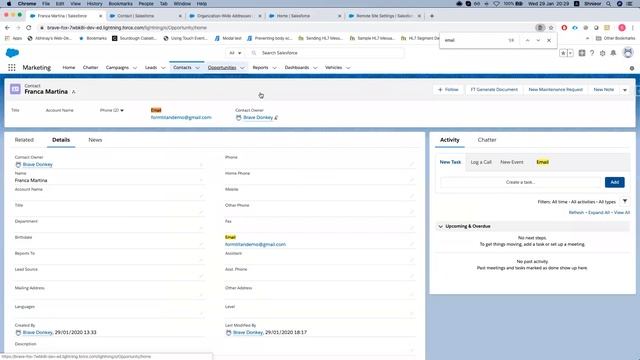640x360 pixels.
Task: Open the Favorites star icon
Action: 563,53
